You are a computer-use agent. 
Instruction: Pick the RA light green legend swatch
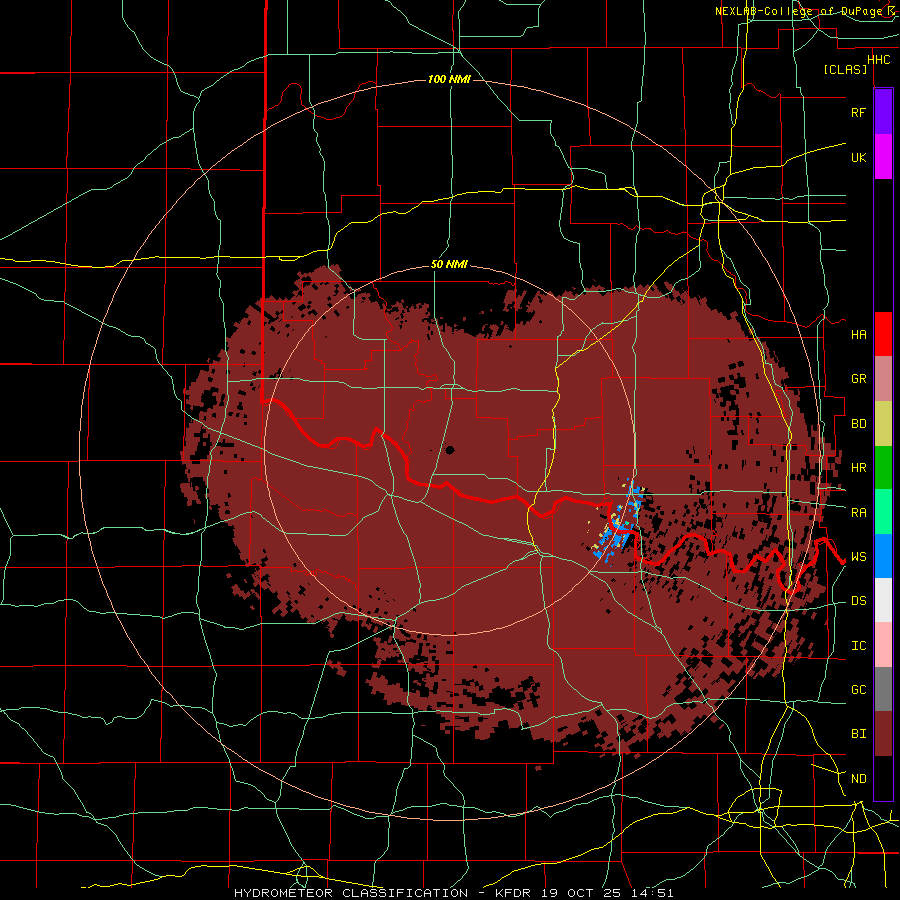point(883,512)
